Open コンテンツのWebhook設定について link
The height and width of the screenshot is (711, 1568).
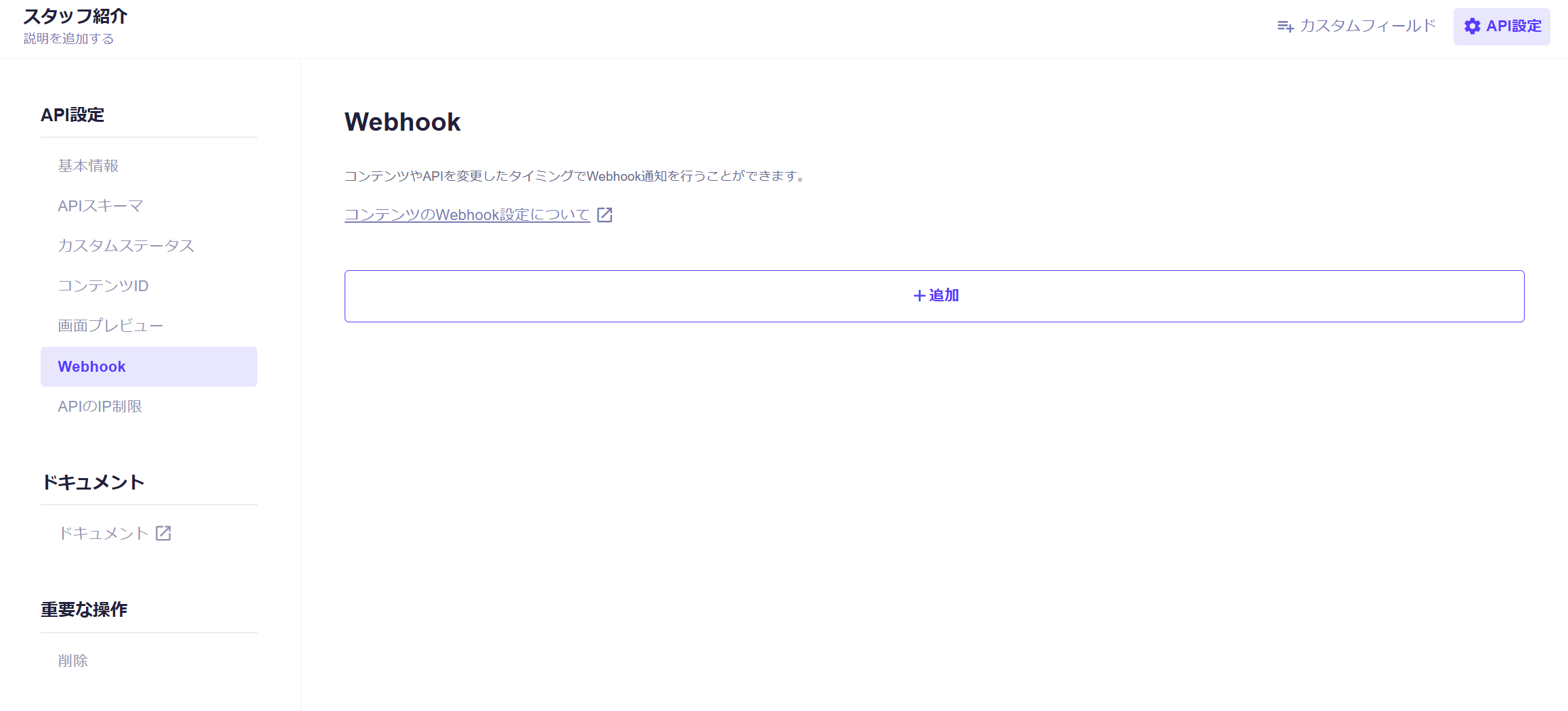pyautogui.click(x=467, y=215)
